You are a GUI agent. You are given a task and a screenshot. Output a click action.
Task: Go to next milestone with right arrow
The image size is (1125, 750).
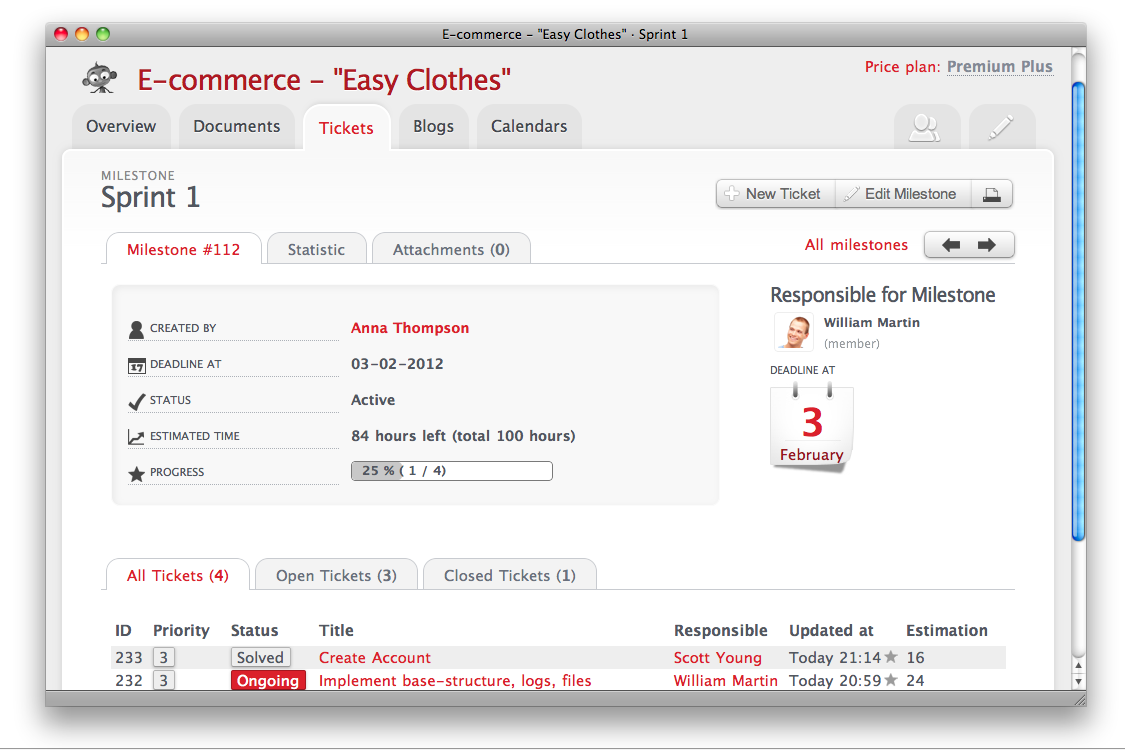click(x=987, y=245)
